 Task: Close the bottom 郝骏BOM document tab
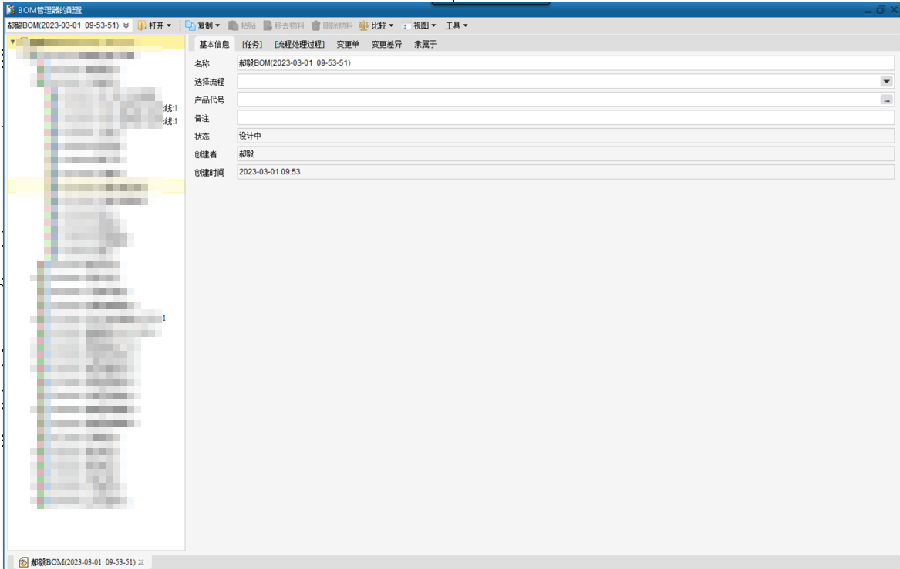coord(141,562)
